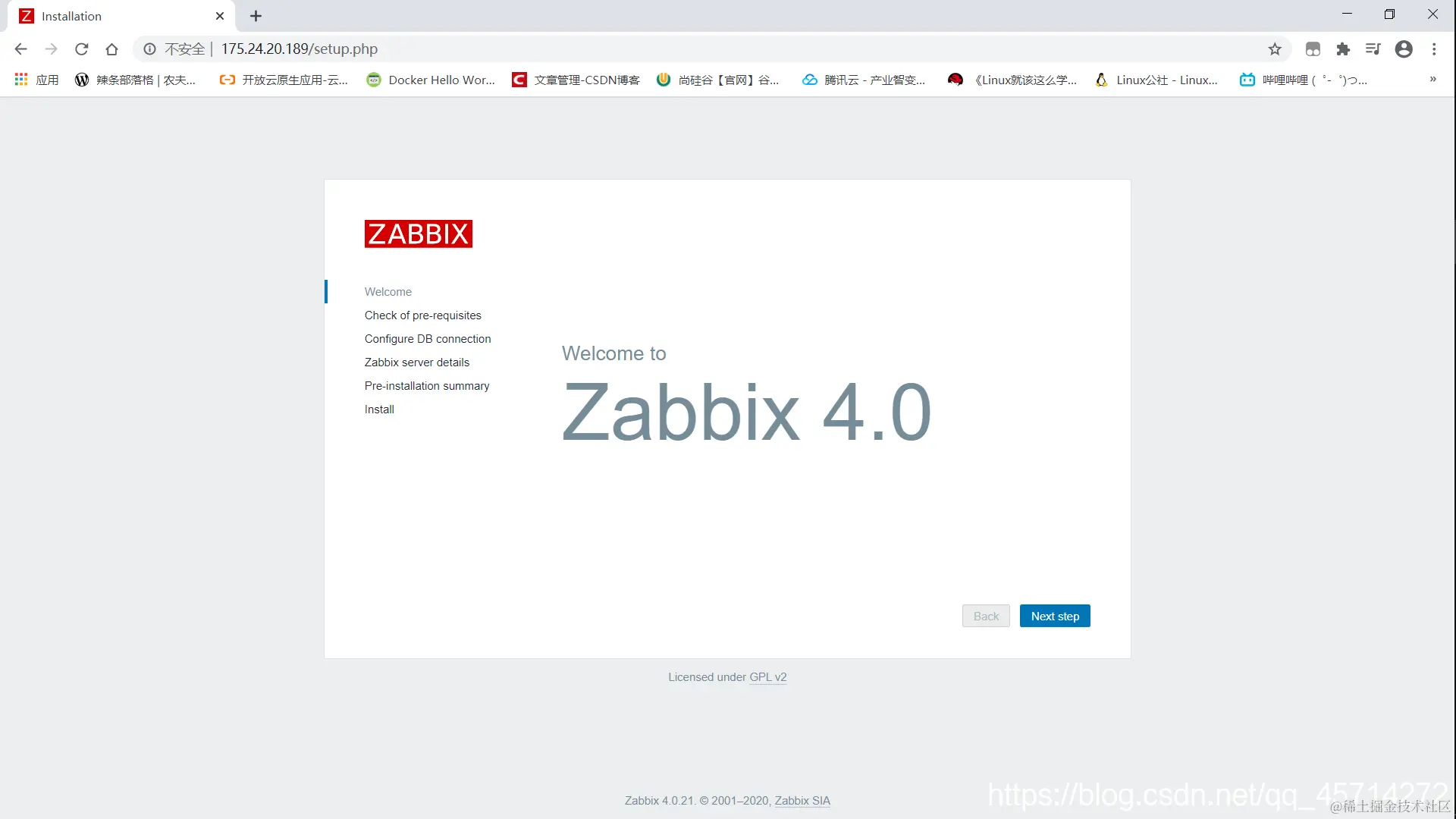
Task: Click the address bar URL field
Action: point(607,49)
